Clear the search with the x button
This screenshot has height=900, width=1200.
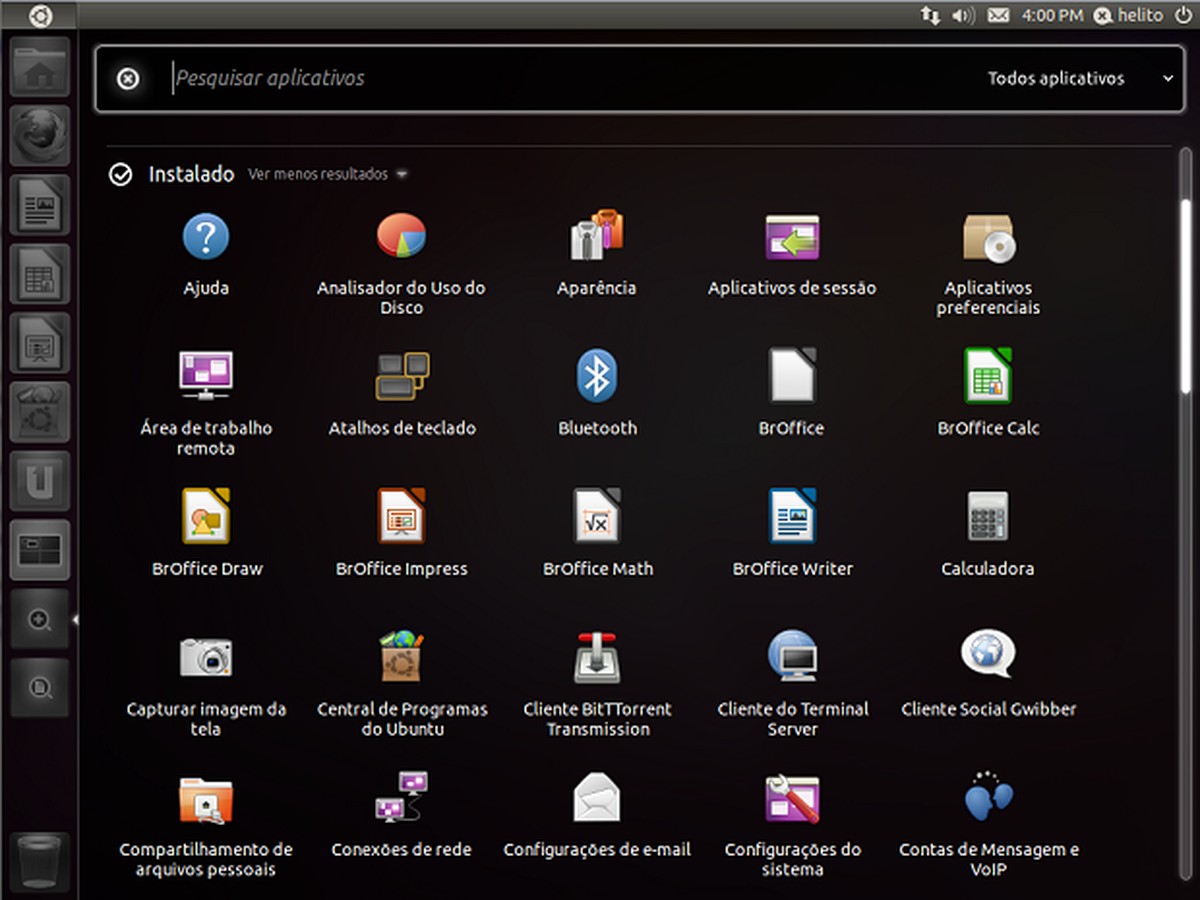pos(126,78)
